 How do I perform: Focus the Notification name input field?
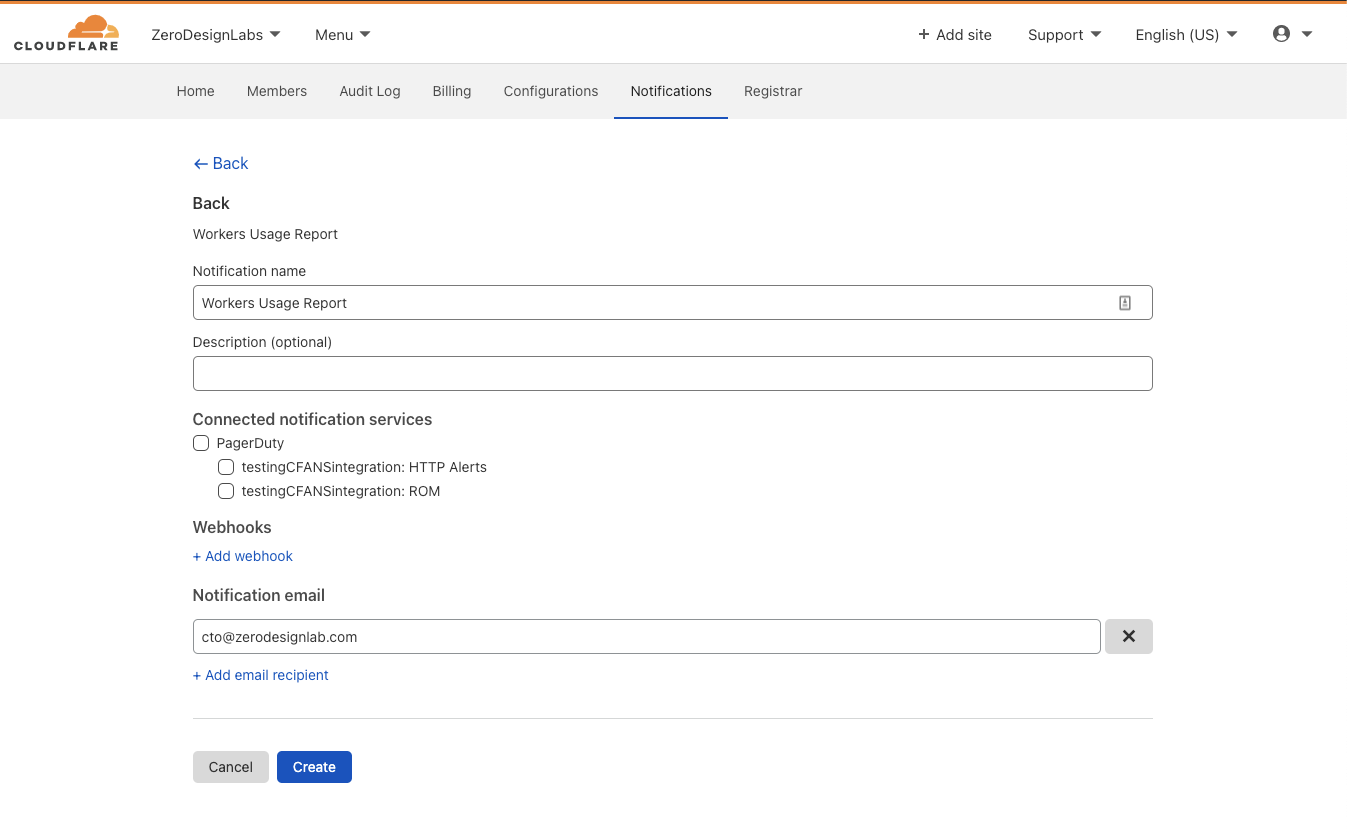click(x=672, y=303)
